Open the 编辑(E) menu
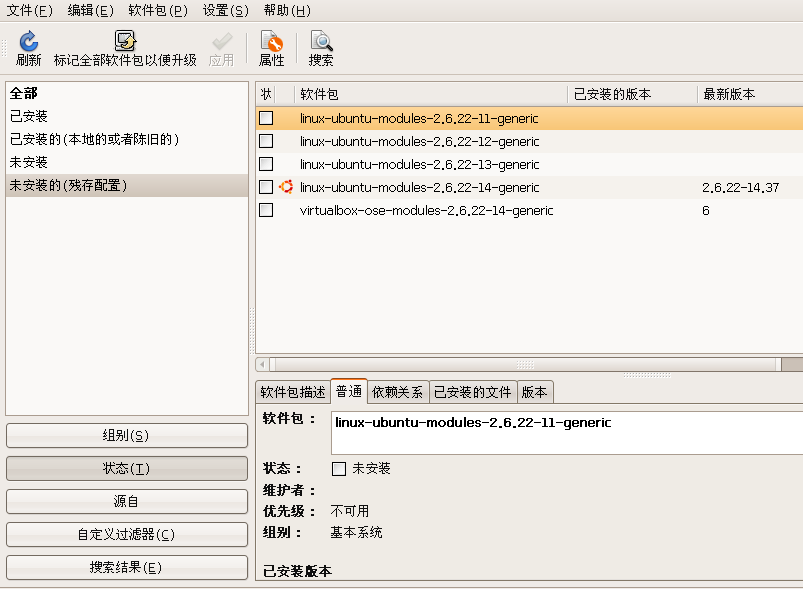 pyautogui.click(x=91, y=10)
